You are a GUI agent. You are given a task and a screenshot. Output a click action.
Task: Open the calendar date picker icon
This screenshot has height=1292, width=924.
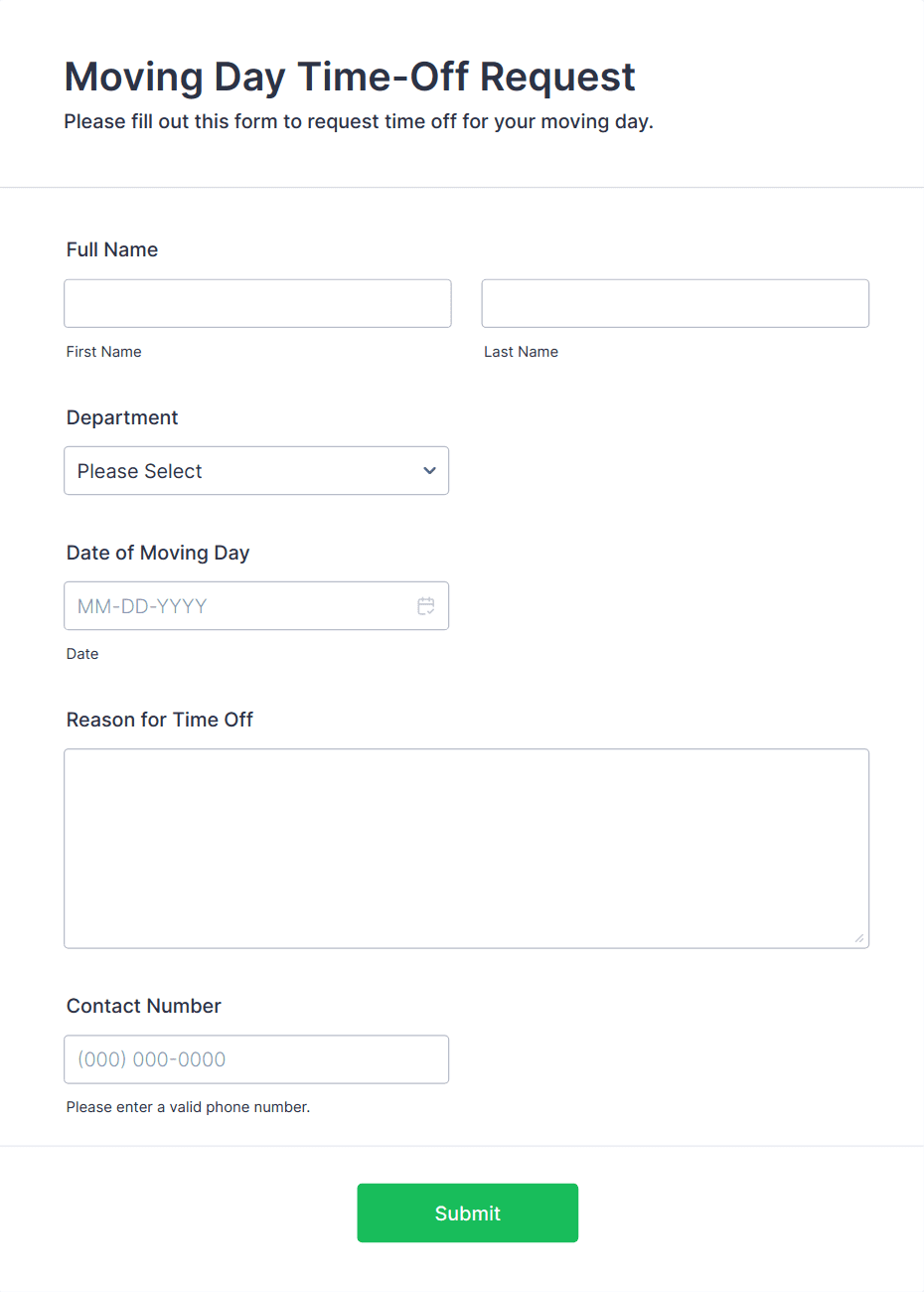(x=426, y=606)
